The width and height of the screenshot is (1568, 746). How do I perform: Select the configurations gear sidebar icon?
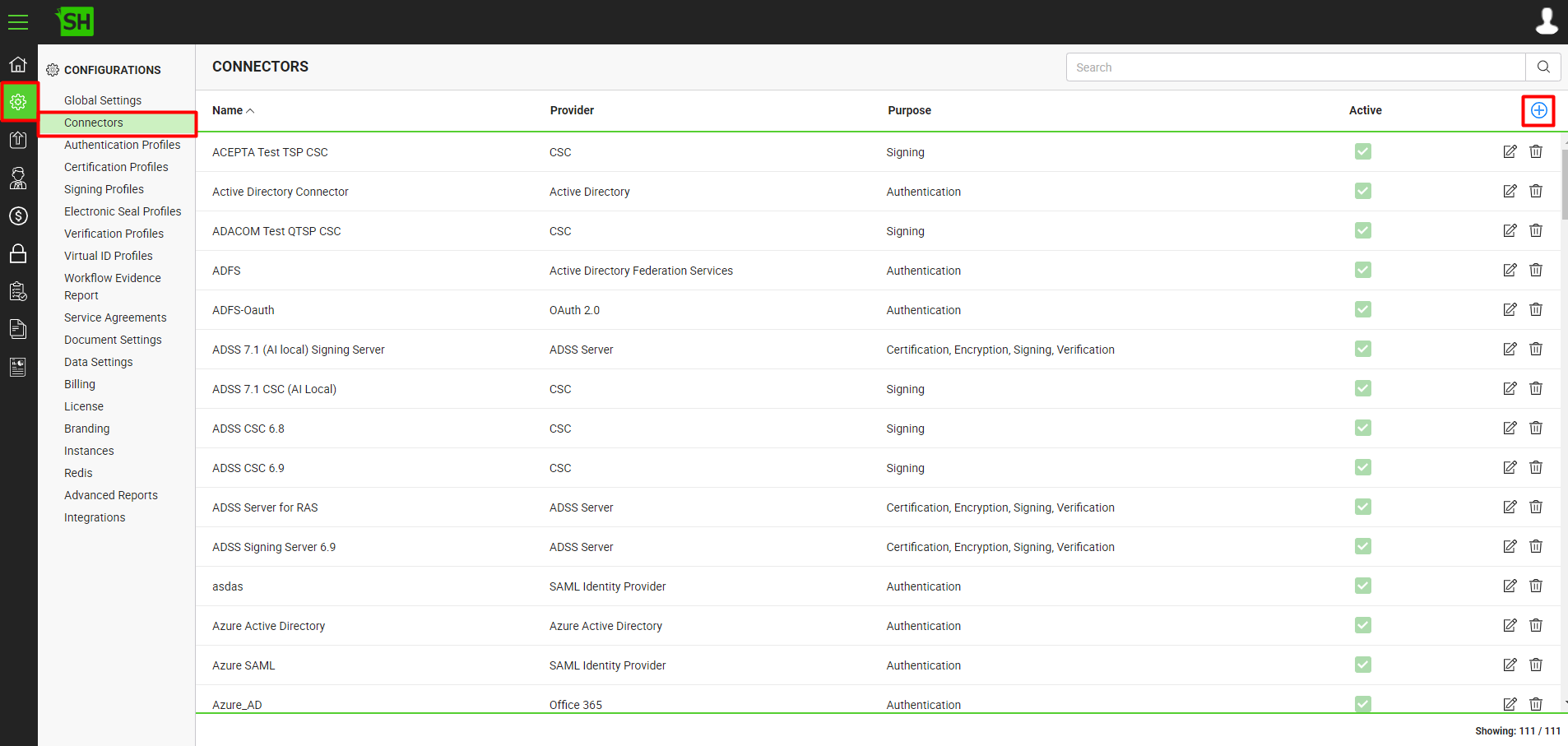[18, 102]
